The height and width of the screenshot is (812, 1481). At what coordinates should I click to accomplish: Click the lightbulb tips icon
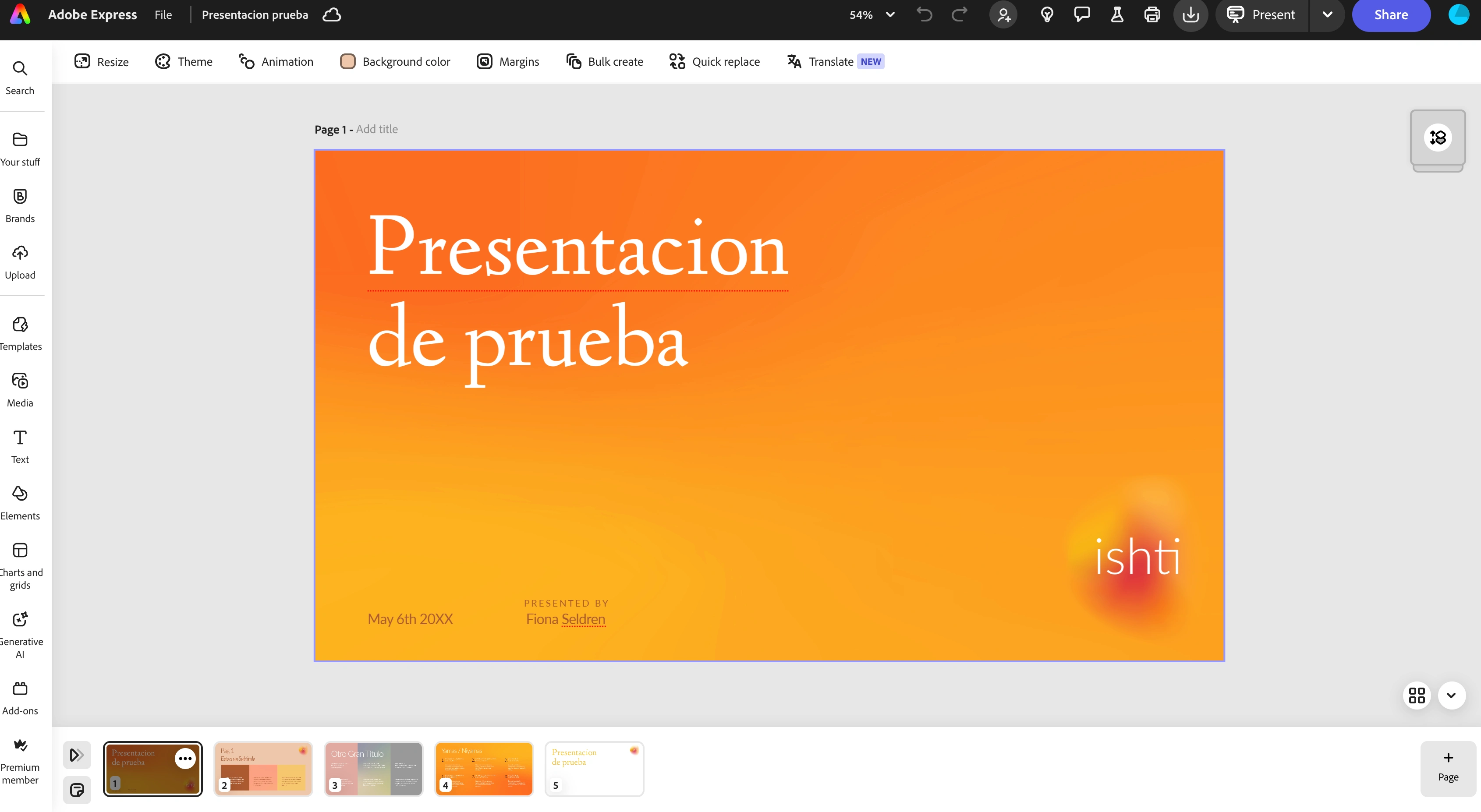[1046, 15]
